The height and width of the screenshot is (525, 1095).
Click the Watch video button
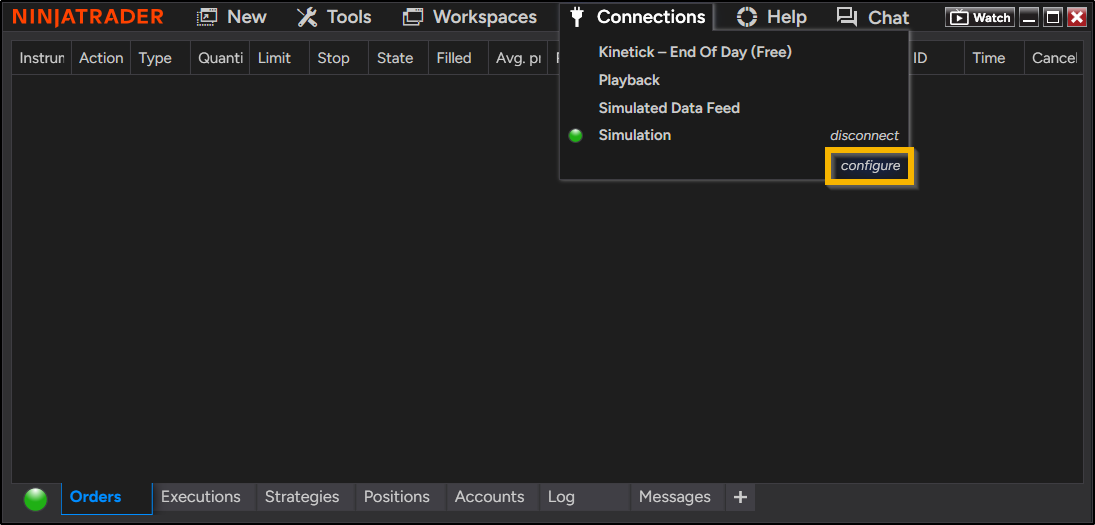(x=980, y=17)
